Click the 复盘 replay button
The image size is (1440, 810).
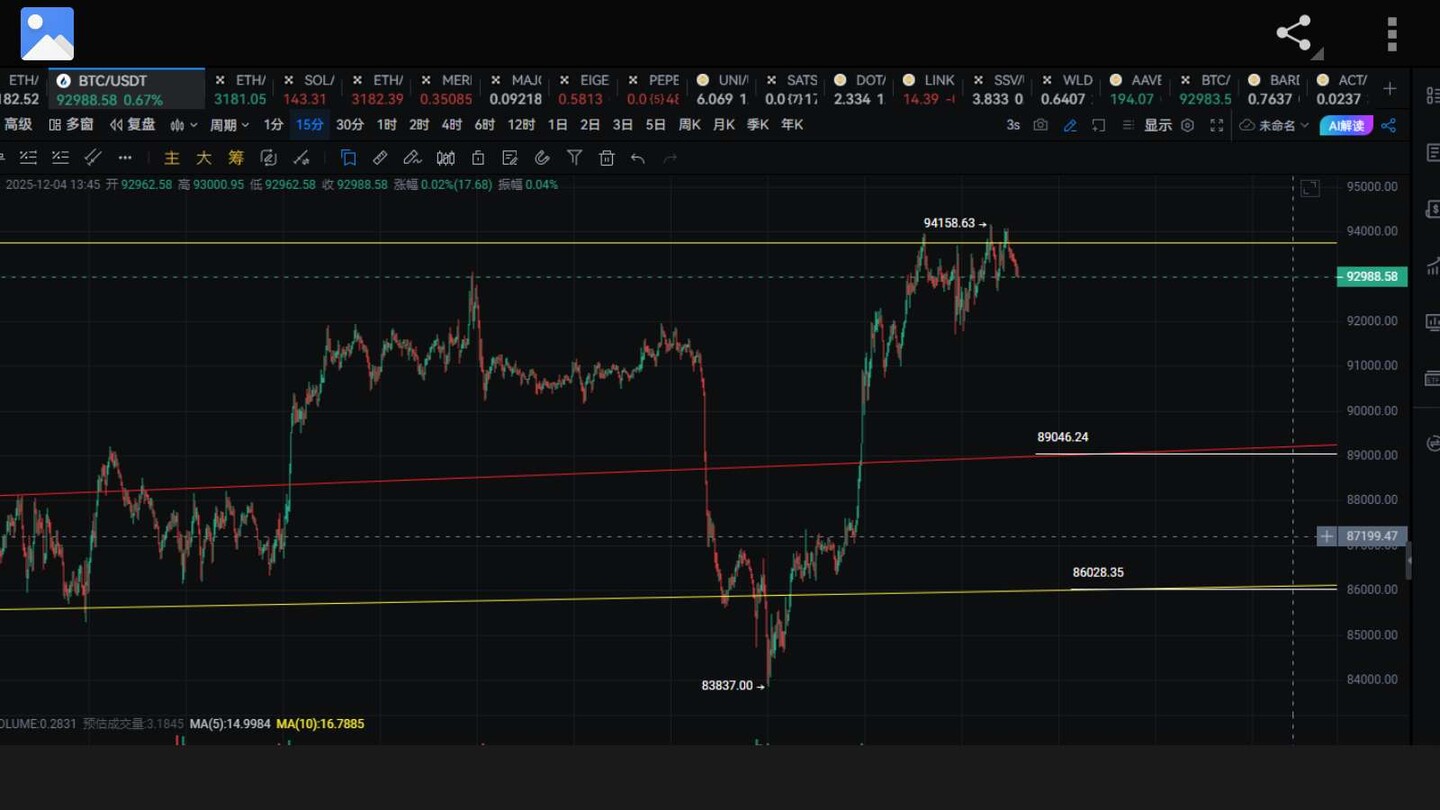tap(133, 125)
